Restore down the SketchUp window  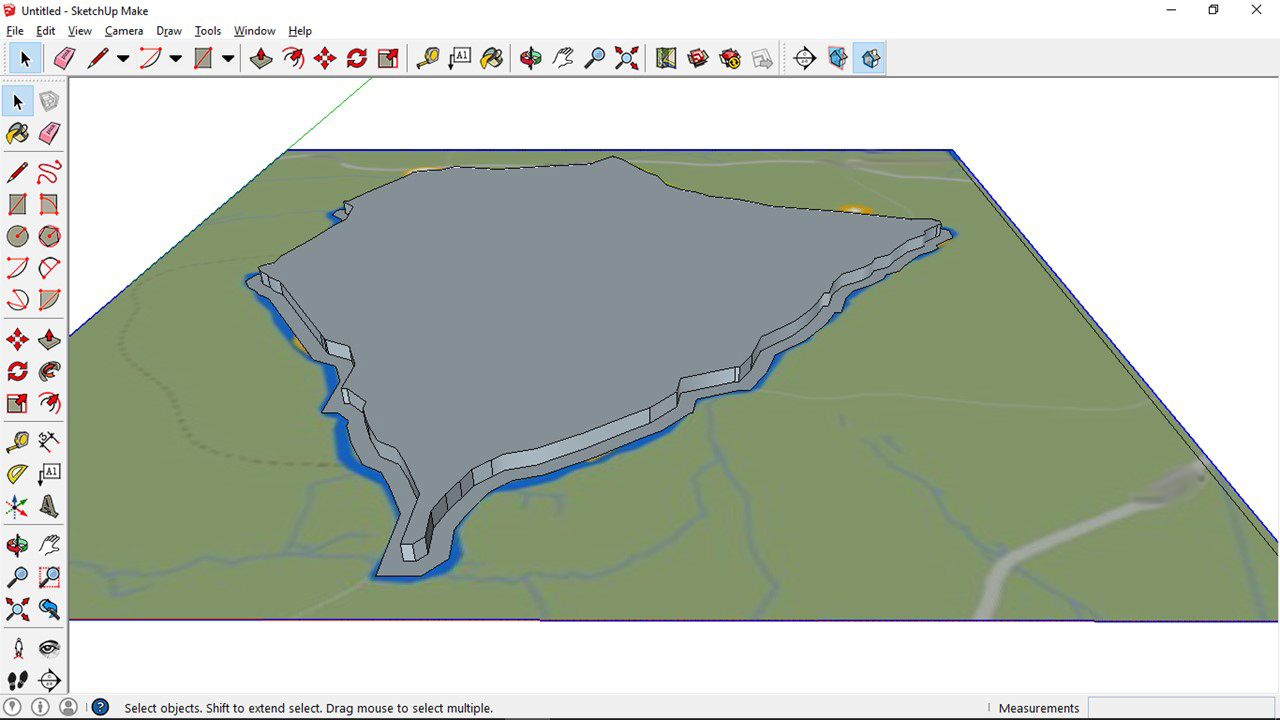point(1213,10)
